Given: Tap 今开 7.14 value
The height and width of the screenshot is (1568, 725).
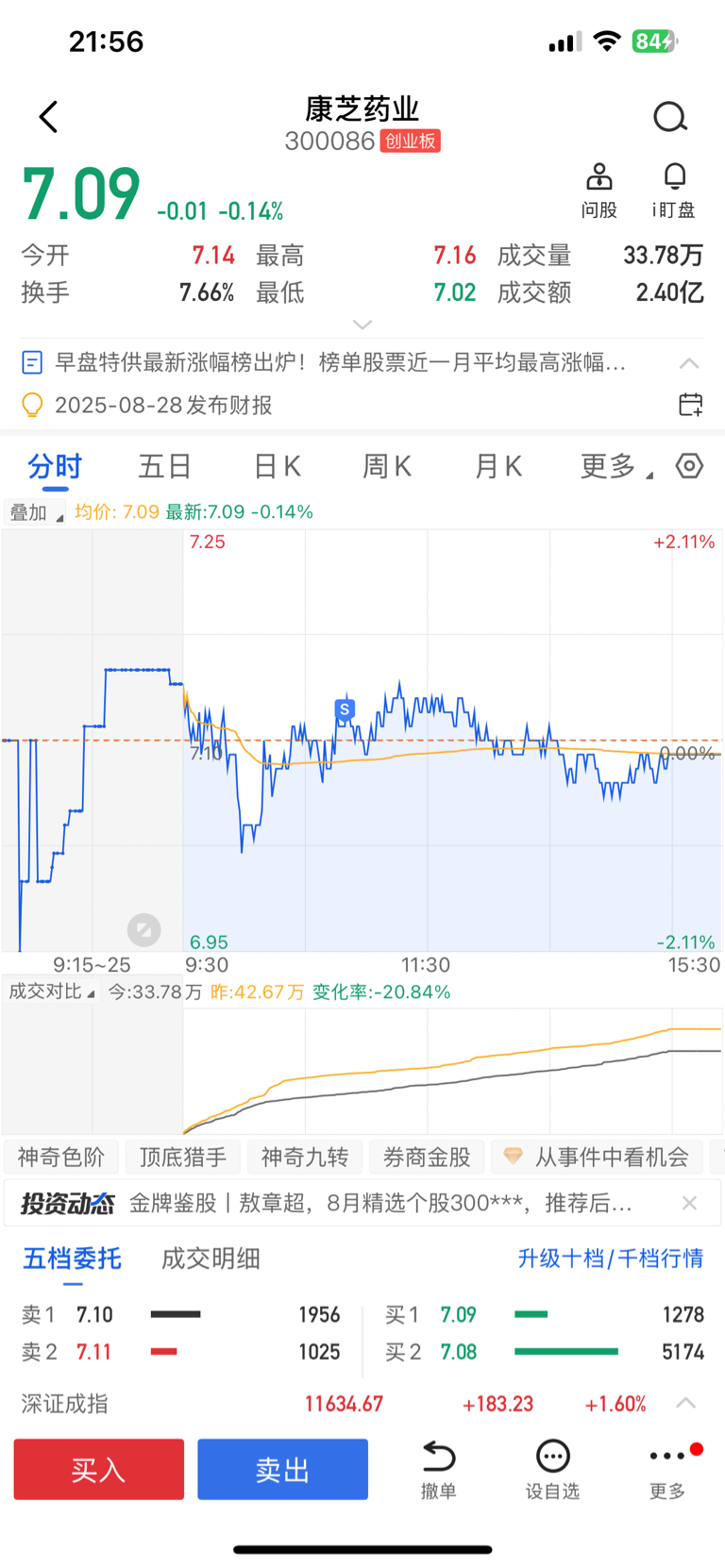Looking at the screenshot, I should (213, 256).
